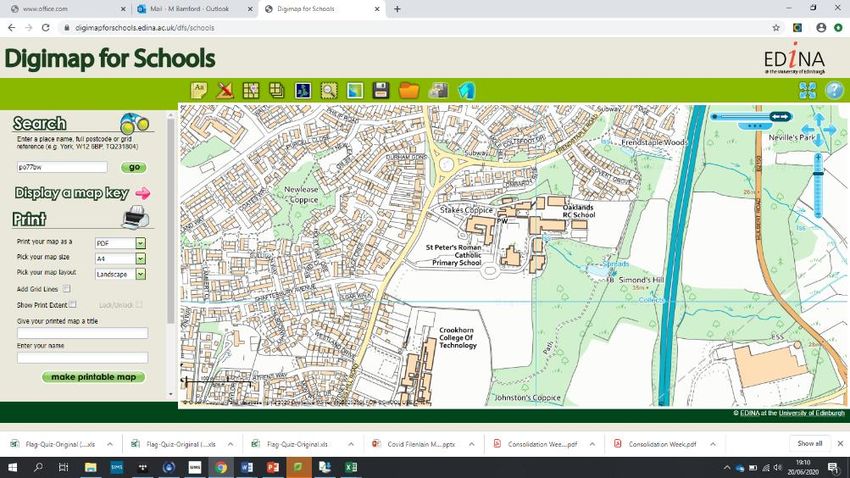Viewport: 850px width, 478px height.
Task: Expand the three-dots tab under opacity slider
Action: pos(755,126)
